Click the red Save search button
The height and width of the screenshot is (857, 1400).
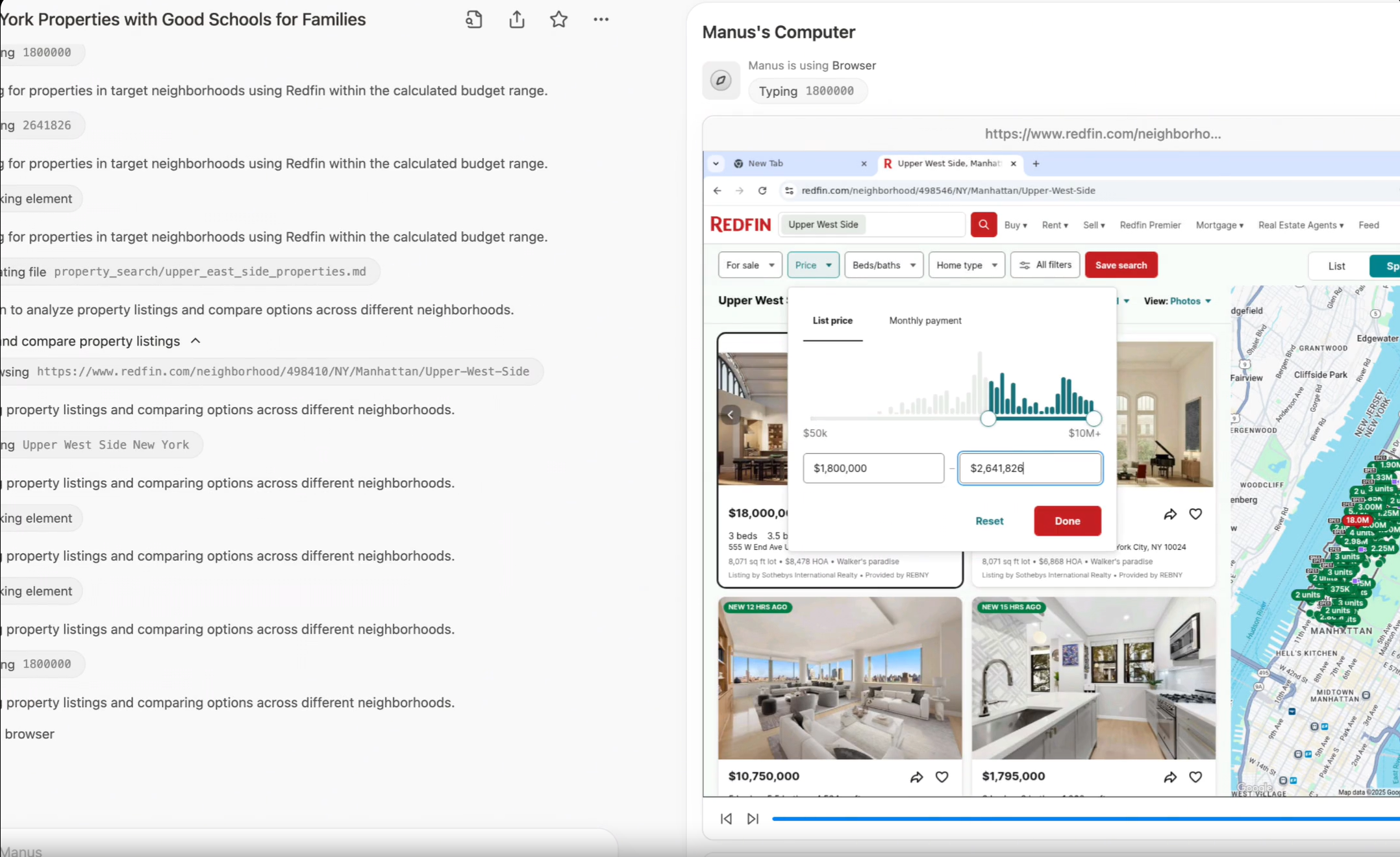1121,265
